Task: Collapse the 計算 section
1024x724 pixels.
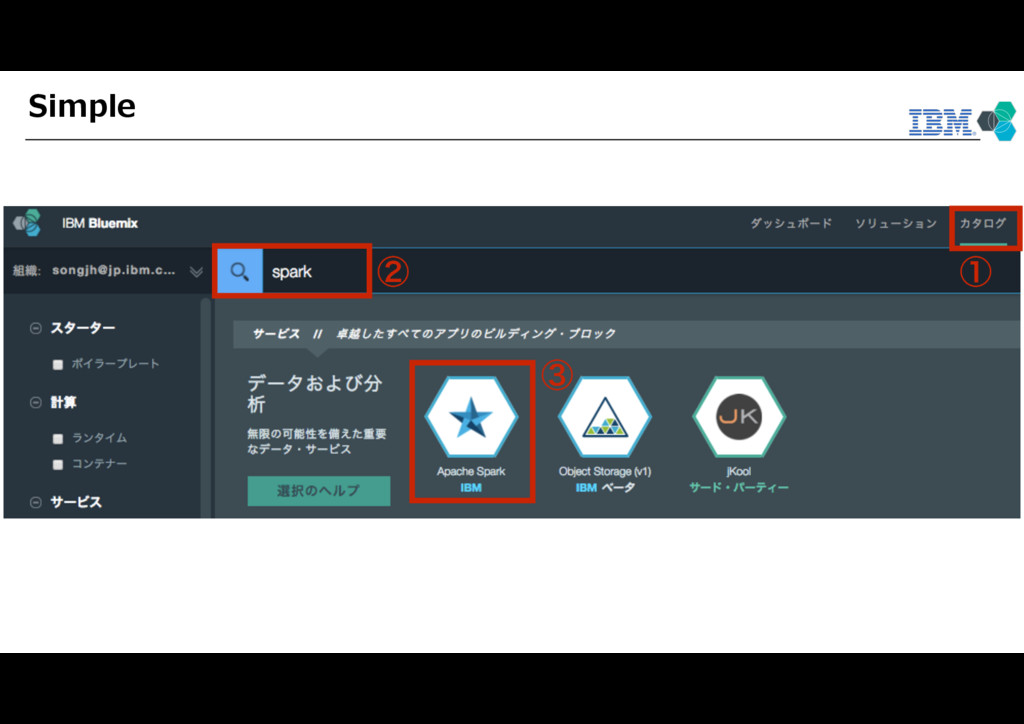Action: [x=35, y=403]
